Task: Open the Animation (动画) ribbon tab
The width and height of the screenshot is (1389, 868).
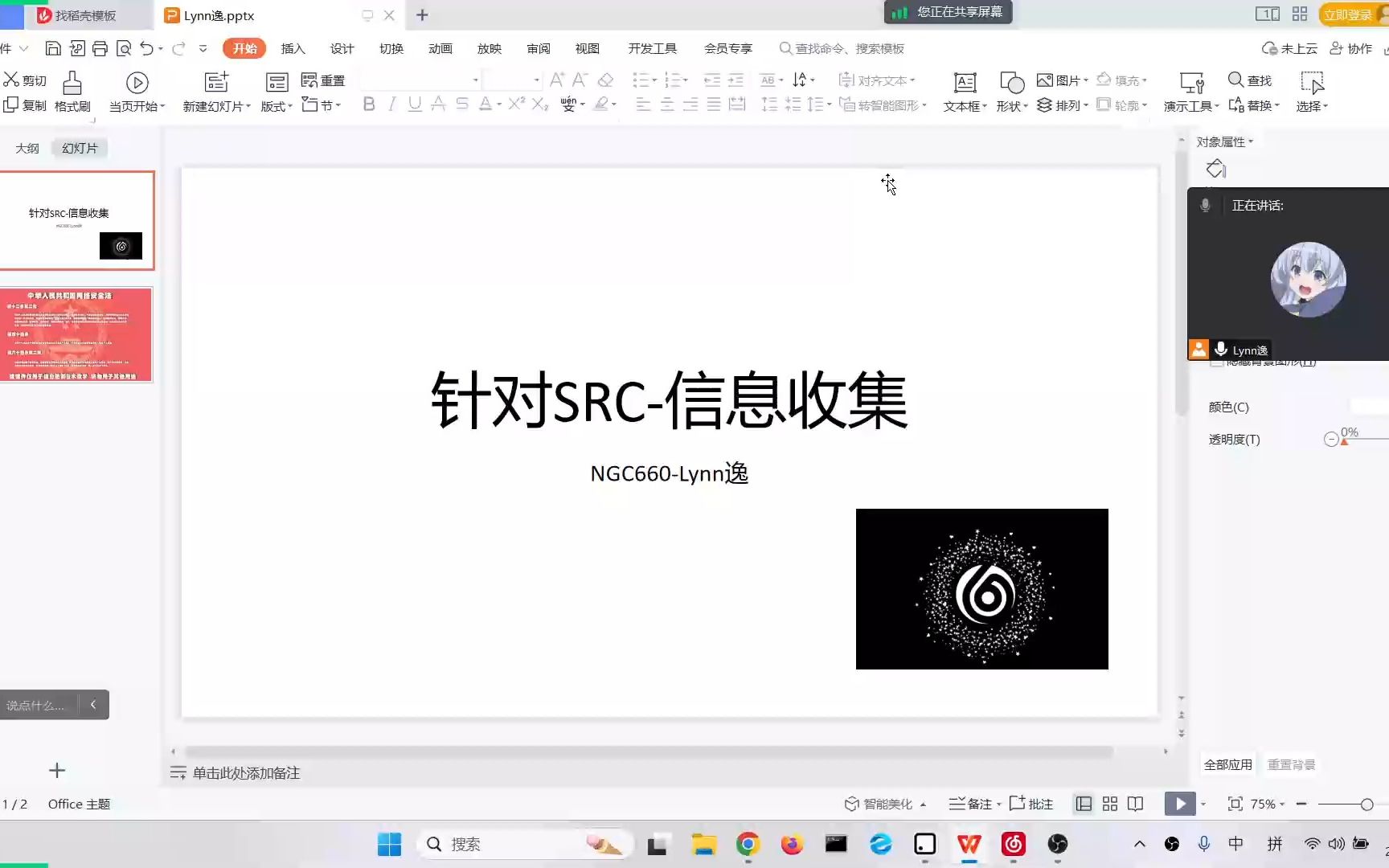Action: (440, 48)
